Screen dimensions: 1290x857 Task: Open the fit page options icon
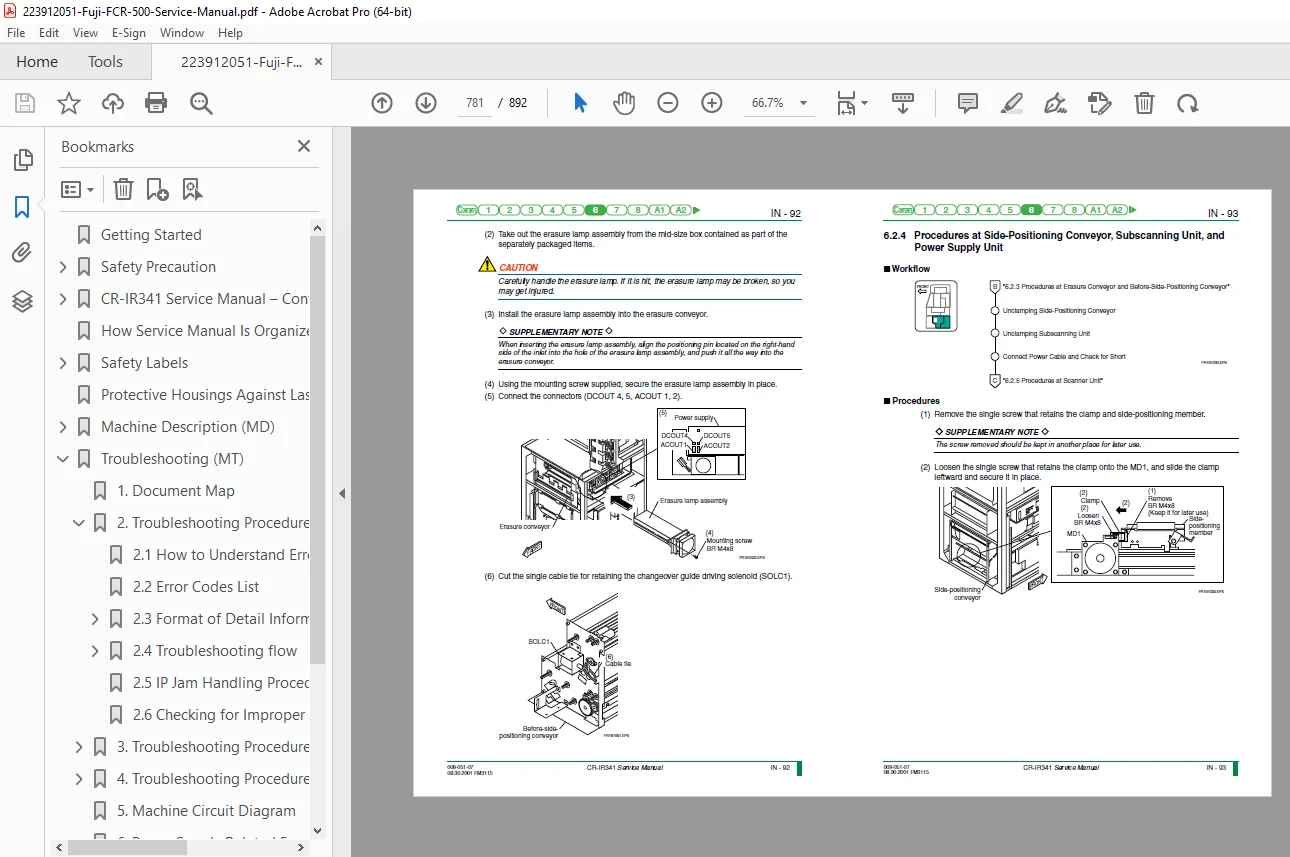[x=851, y=103]
